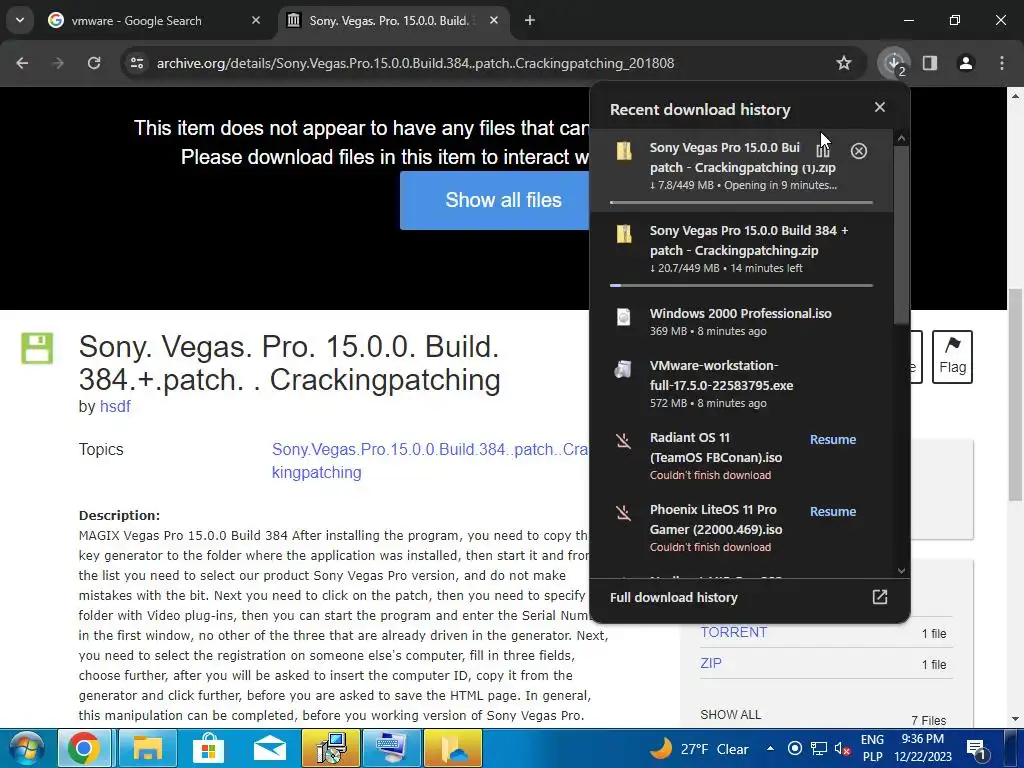The height and width of the screenshot is (768, 1024).
Task: Open Chrome's three-dot menu
Action: point(1002,63)
